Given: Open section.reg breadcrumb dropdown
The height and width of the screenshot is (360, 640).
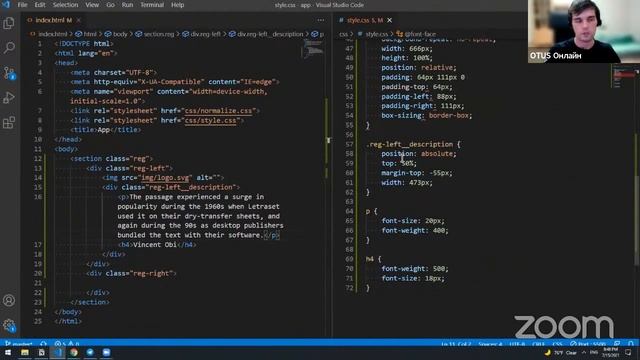Looking at the screenshot, I should point(155,34).
